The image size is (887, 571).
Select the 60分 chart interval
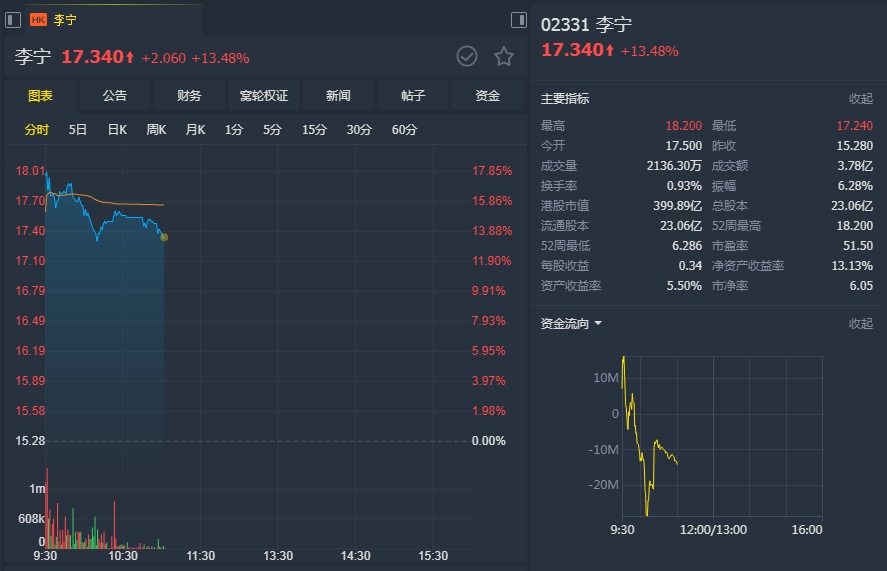[404, 129]
